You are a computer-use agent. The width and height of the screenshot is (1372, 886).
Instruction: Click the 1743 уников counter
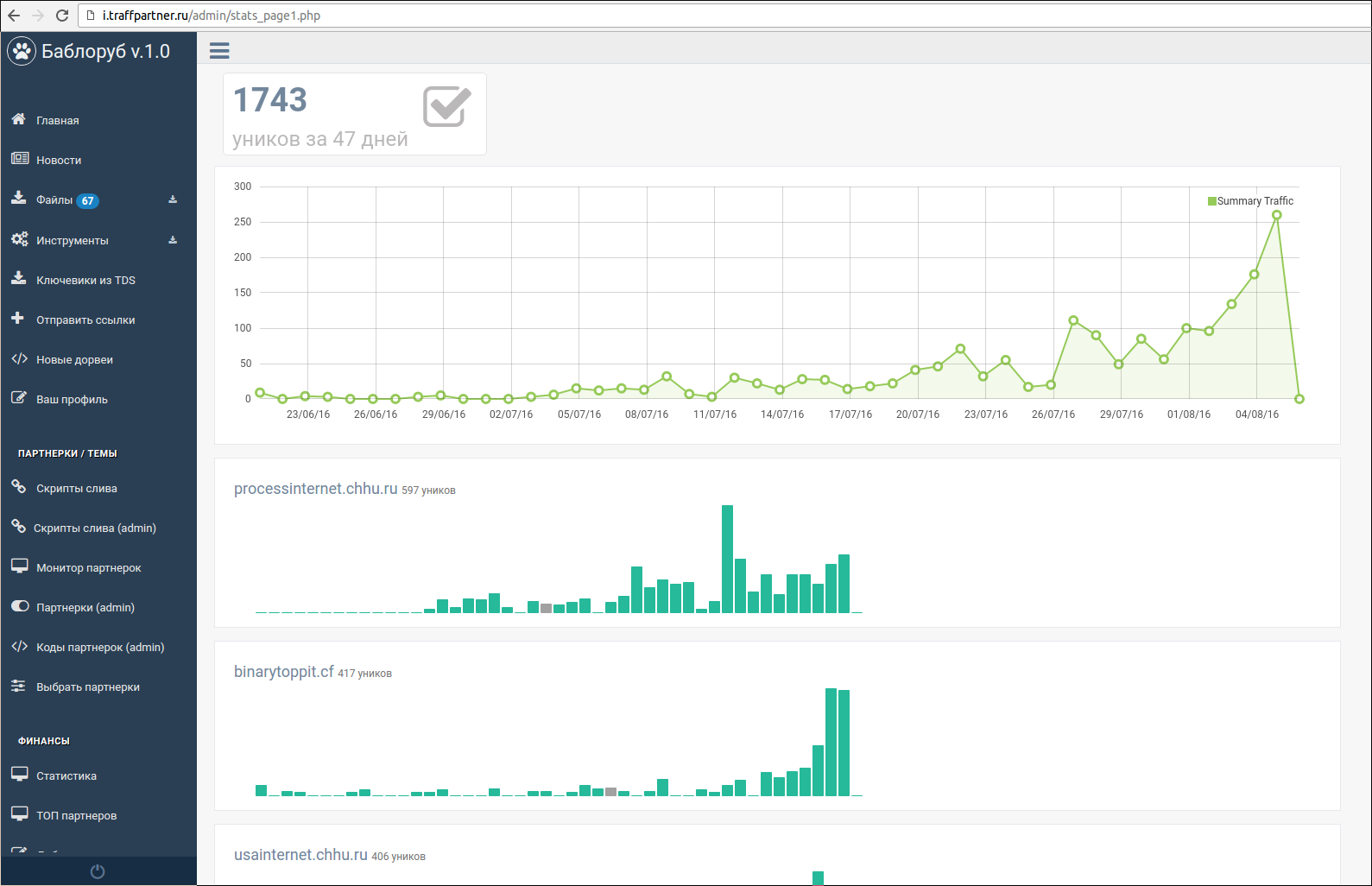point(270,100)
